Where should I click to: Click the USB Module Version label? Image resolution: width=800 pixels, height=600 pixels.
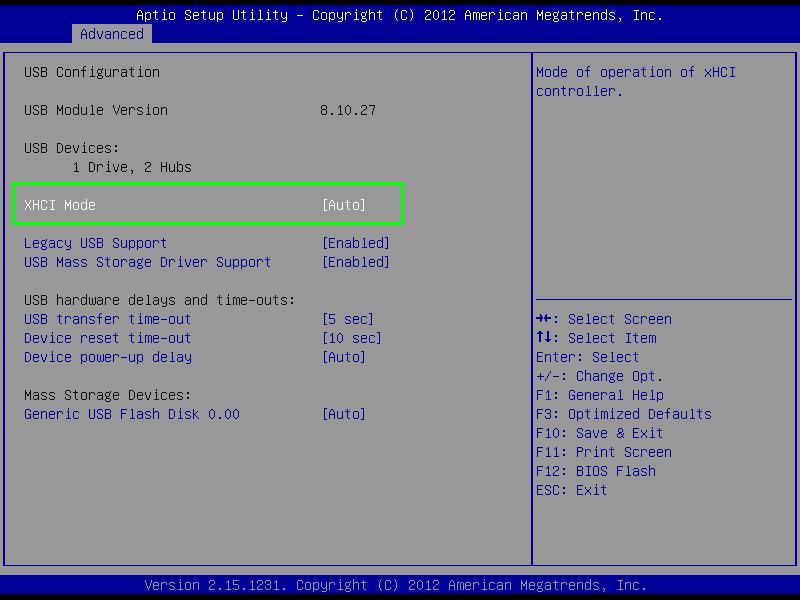[x=96, y=110]
